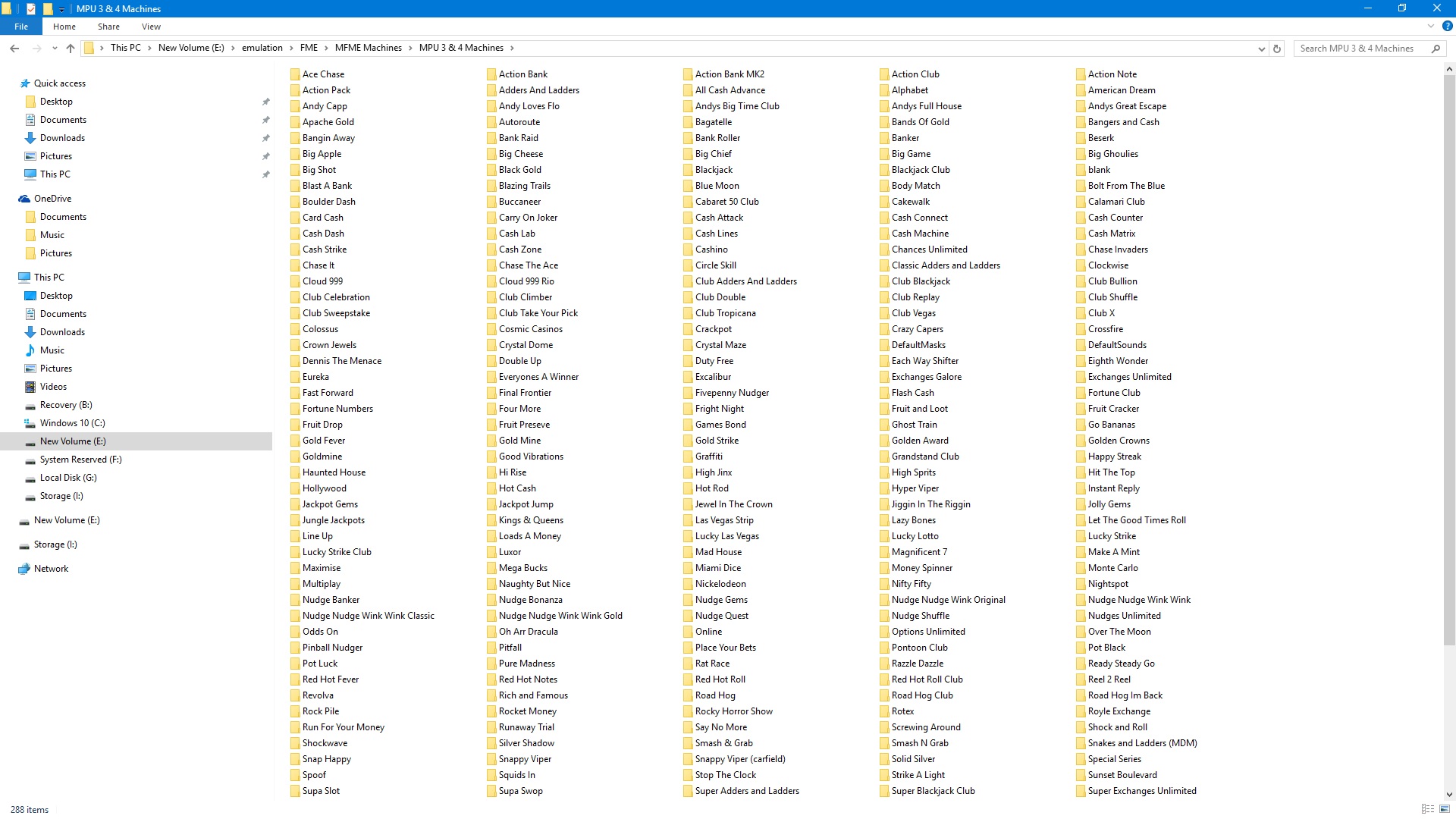Click the search magnifier icon

[1436, 48]
